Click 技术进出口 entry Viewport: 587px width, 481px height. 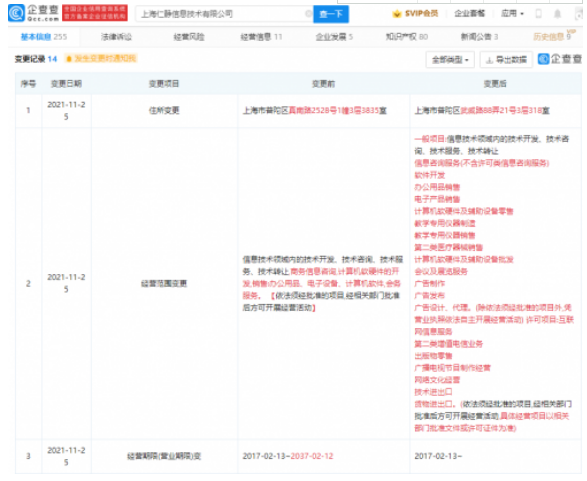coord(434,392)
